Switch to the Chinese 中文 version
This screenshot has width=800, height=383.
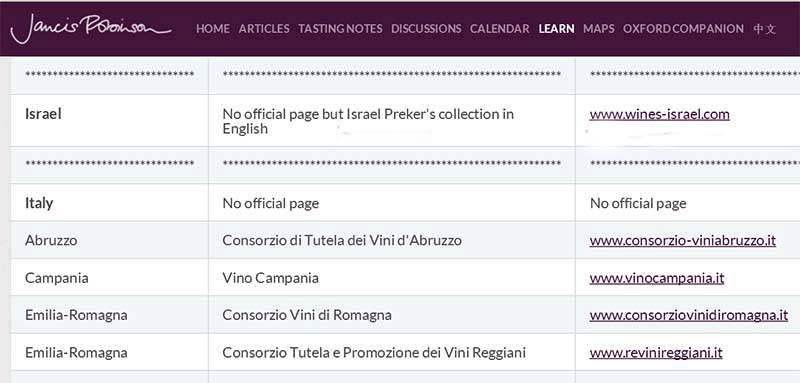tap(764, 29)
